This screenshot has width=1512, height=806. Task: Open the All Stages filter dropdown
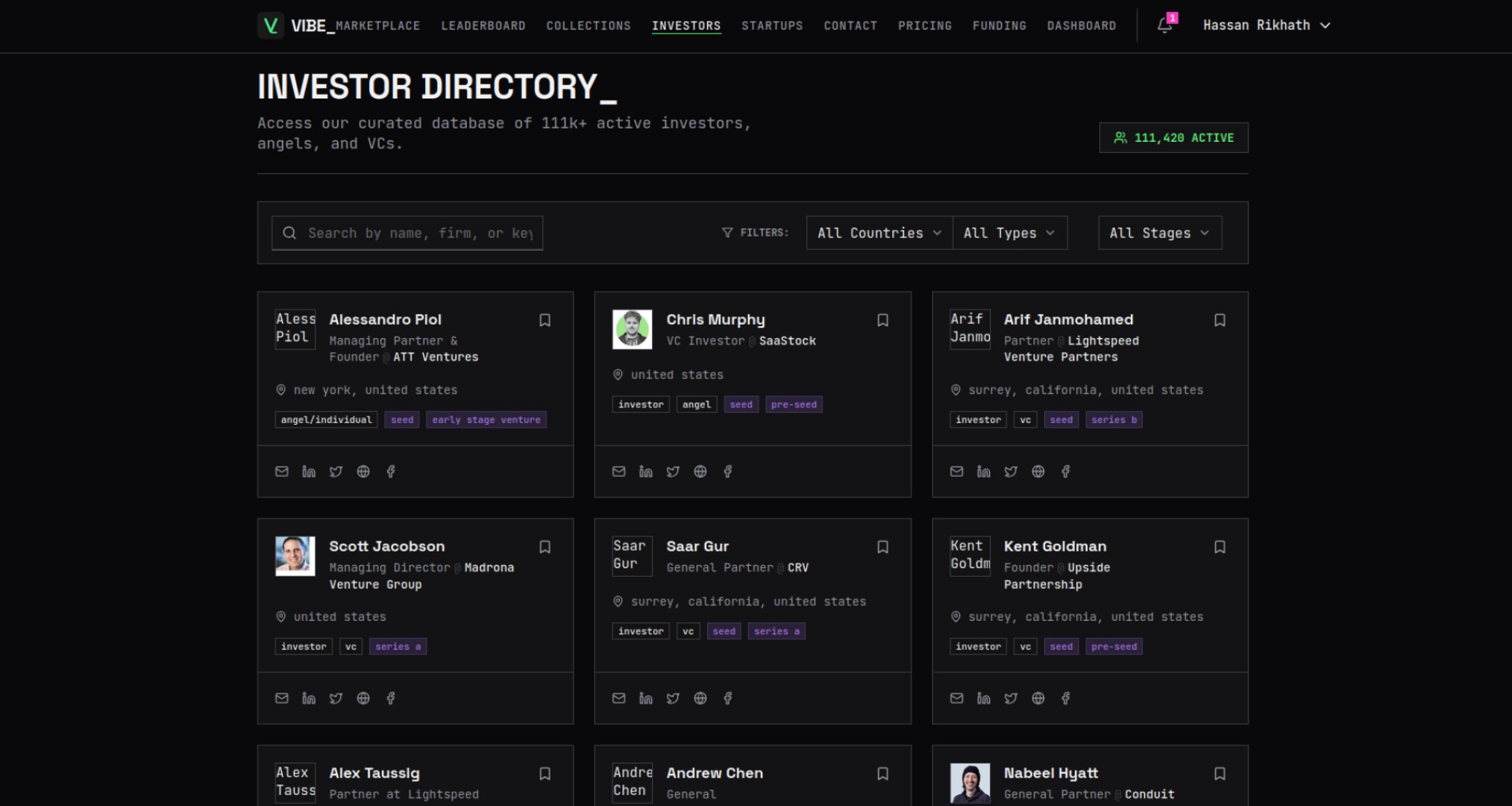1159,233
